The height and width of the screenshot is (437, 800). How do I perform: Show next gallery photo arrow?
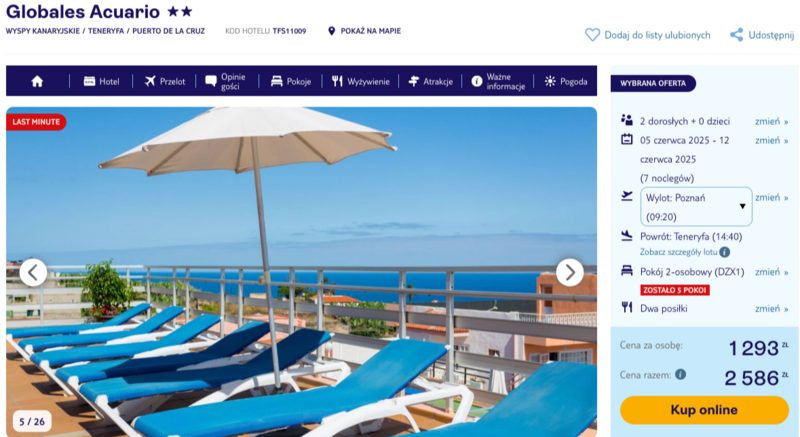569,272
